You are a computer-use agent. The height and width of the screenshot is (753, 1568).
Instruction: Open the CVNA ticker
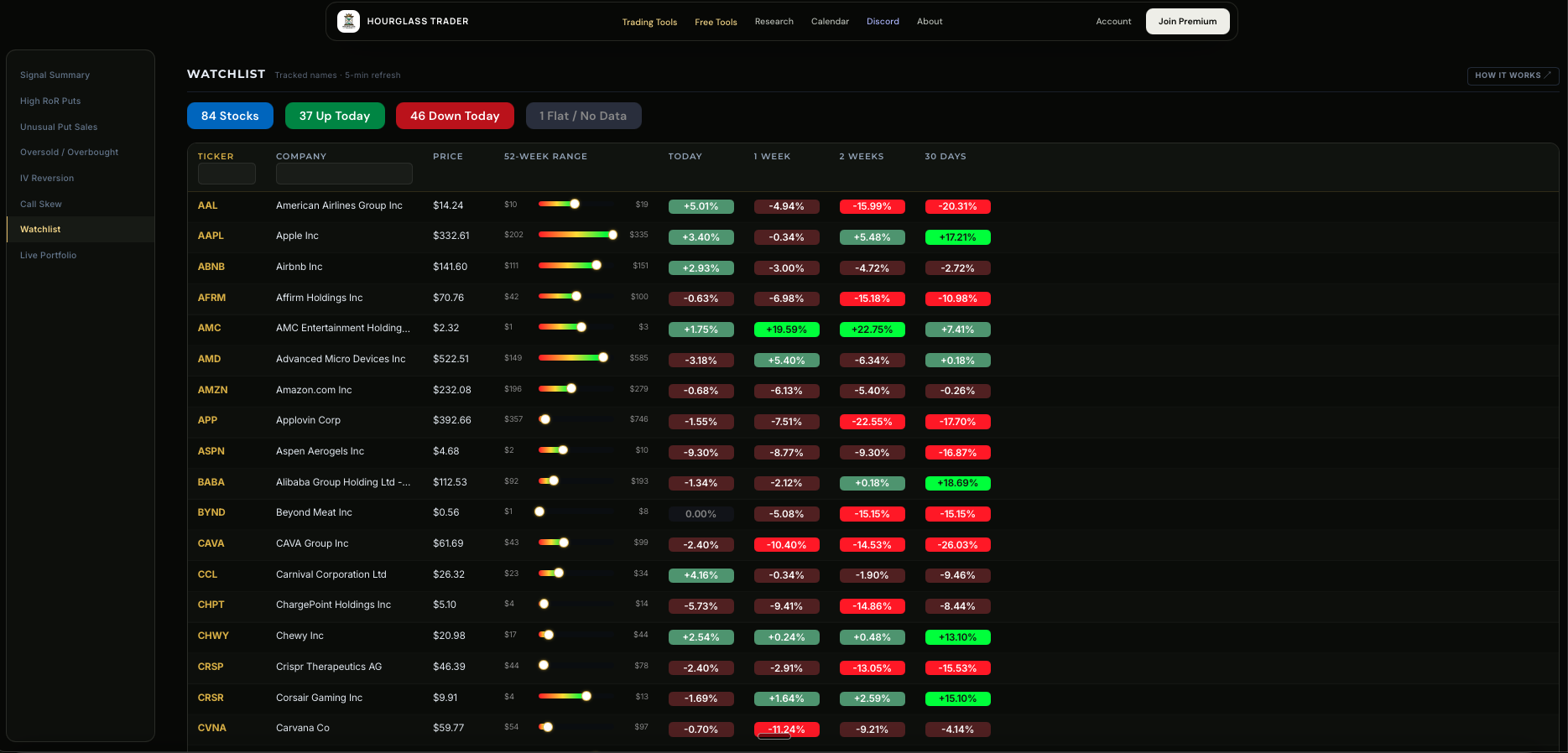click(211, 728)
